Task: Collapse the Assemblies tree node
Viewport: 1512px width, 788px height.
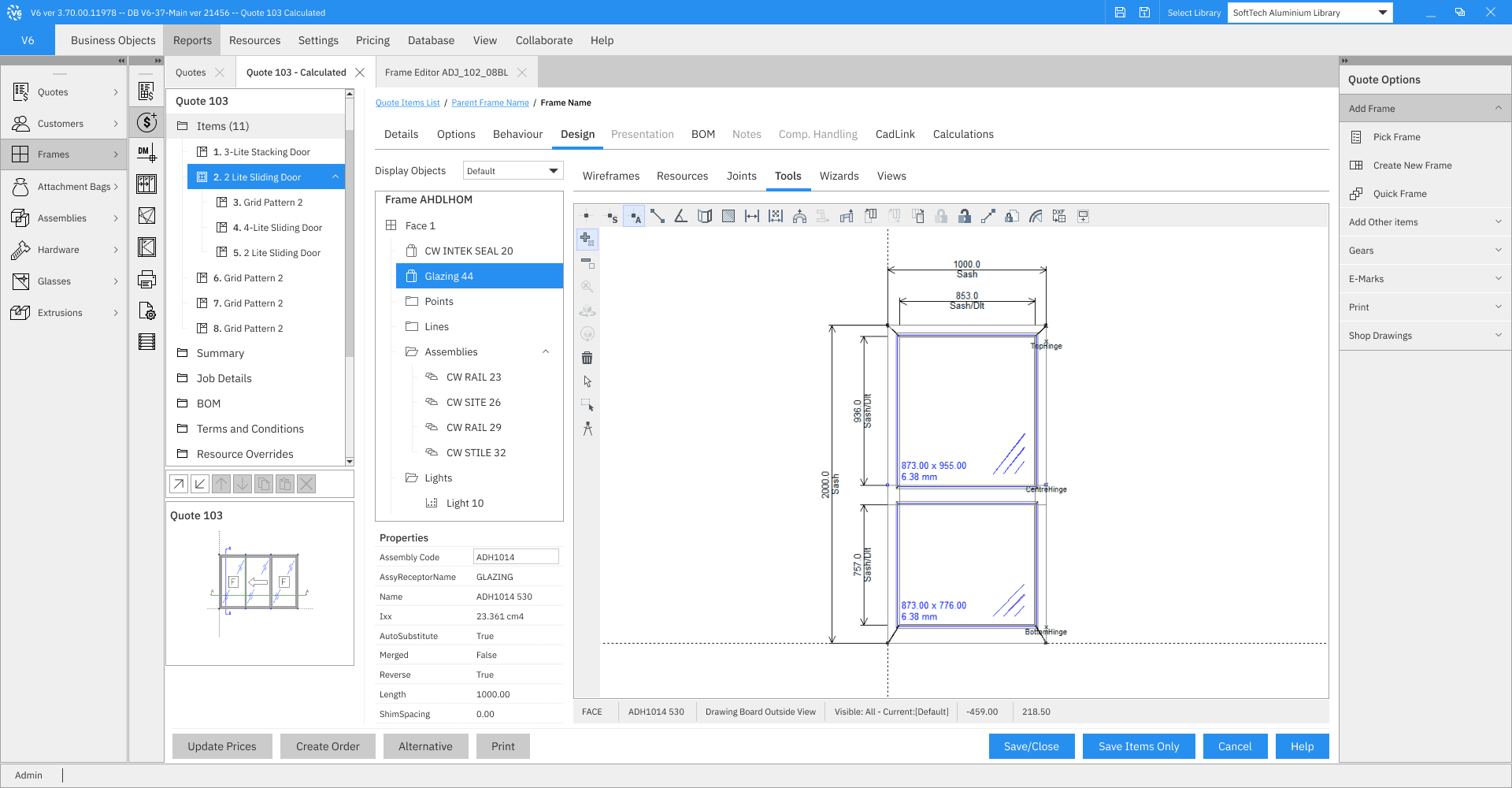Action: pos(546,351)
